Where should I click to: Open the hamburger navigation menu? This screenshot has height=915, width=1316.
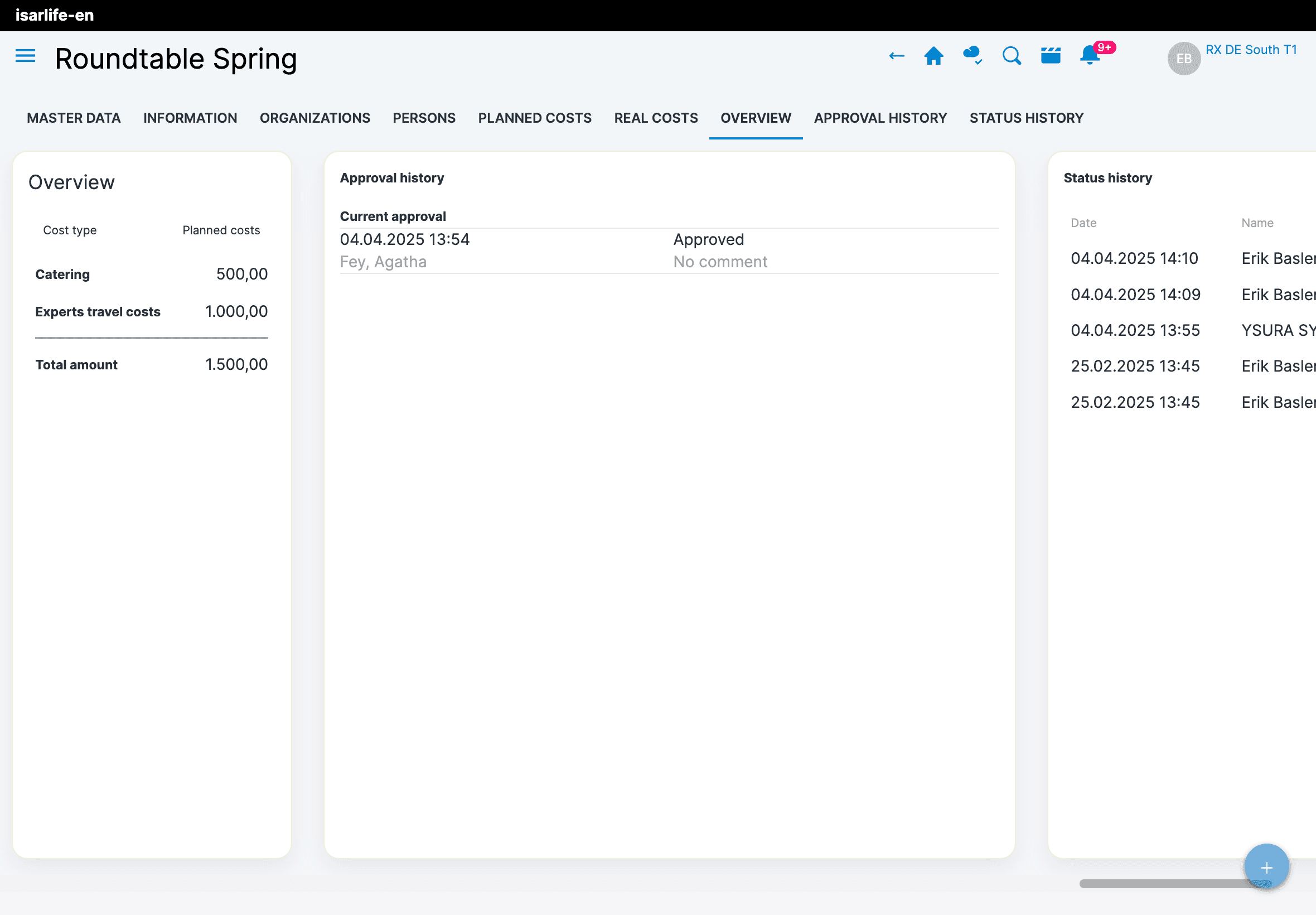25,56
